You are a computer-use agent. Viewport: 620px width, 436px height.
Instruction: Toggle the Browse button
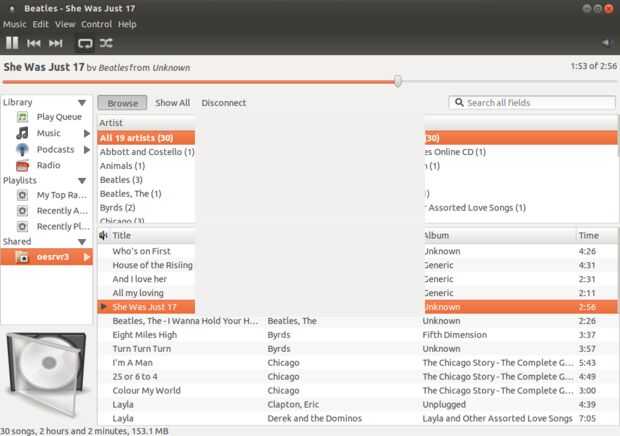123,103
